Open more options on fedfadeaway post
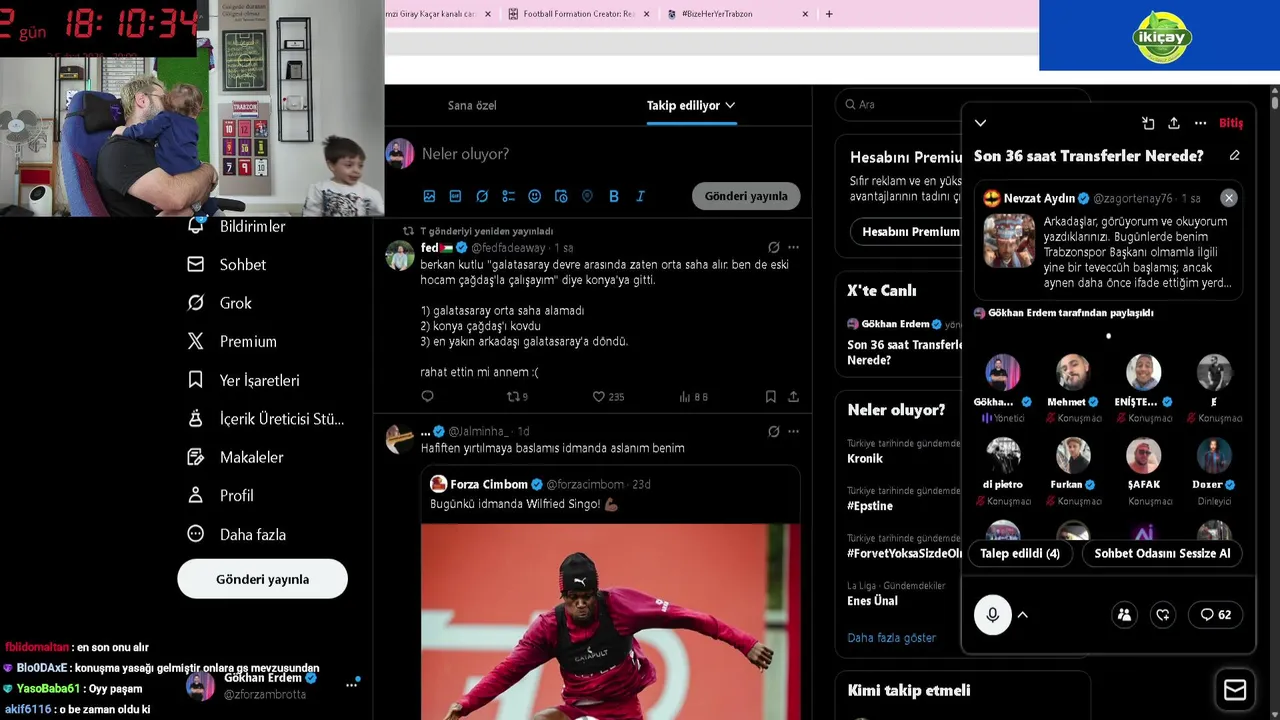Image resolution: width=1280 pixels, height=720 pixels. 793,247
